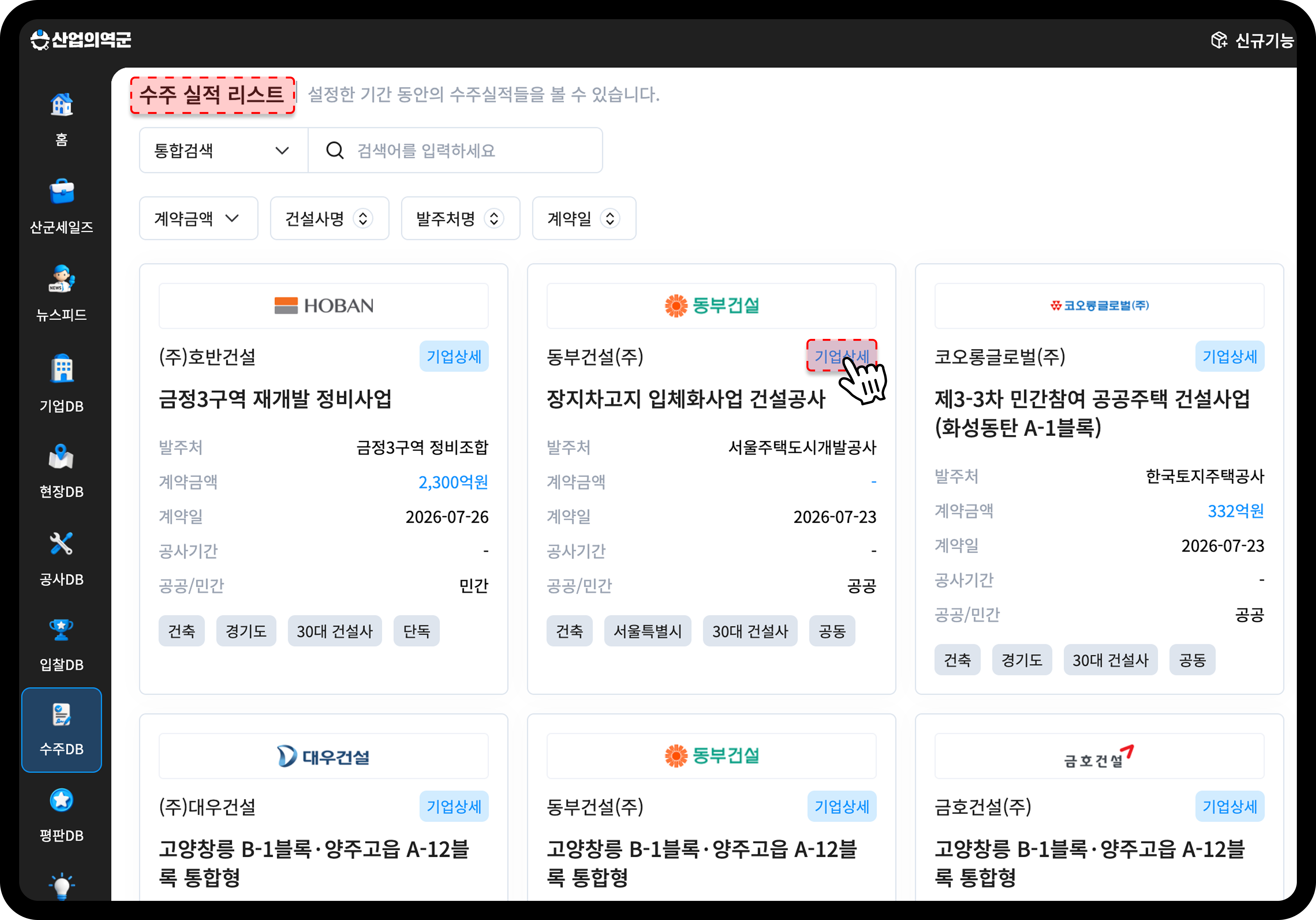Open the 계약금액 filter dropdown

[x=198, y=218]
